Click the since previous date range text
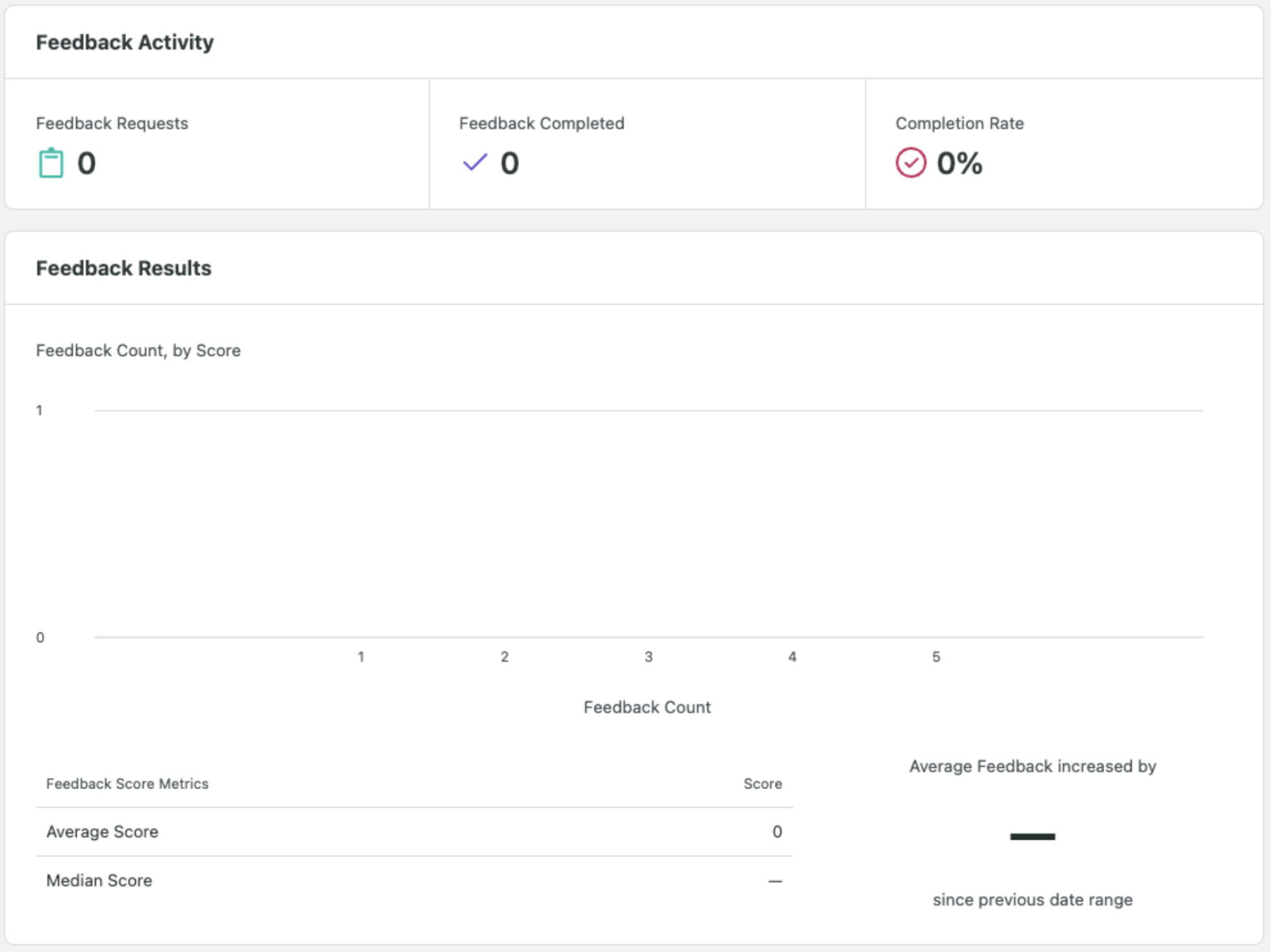The height and width of the screenshot is (952, 1272). click(1032, 900)
